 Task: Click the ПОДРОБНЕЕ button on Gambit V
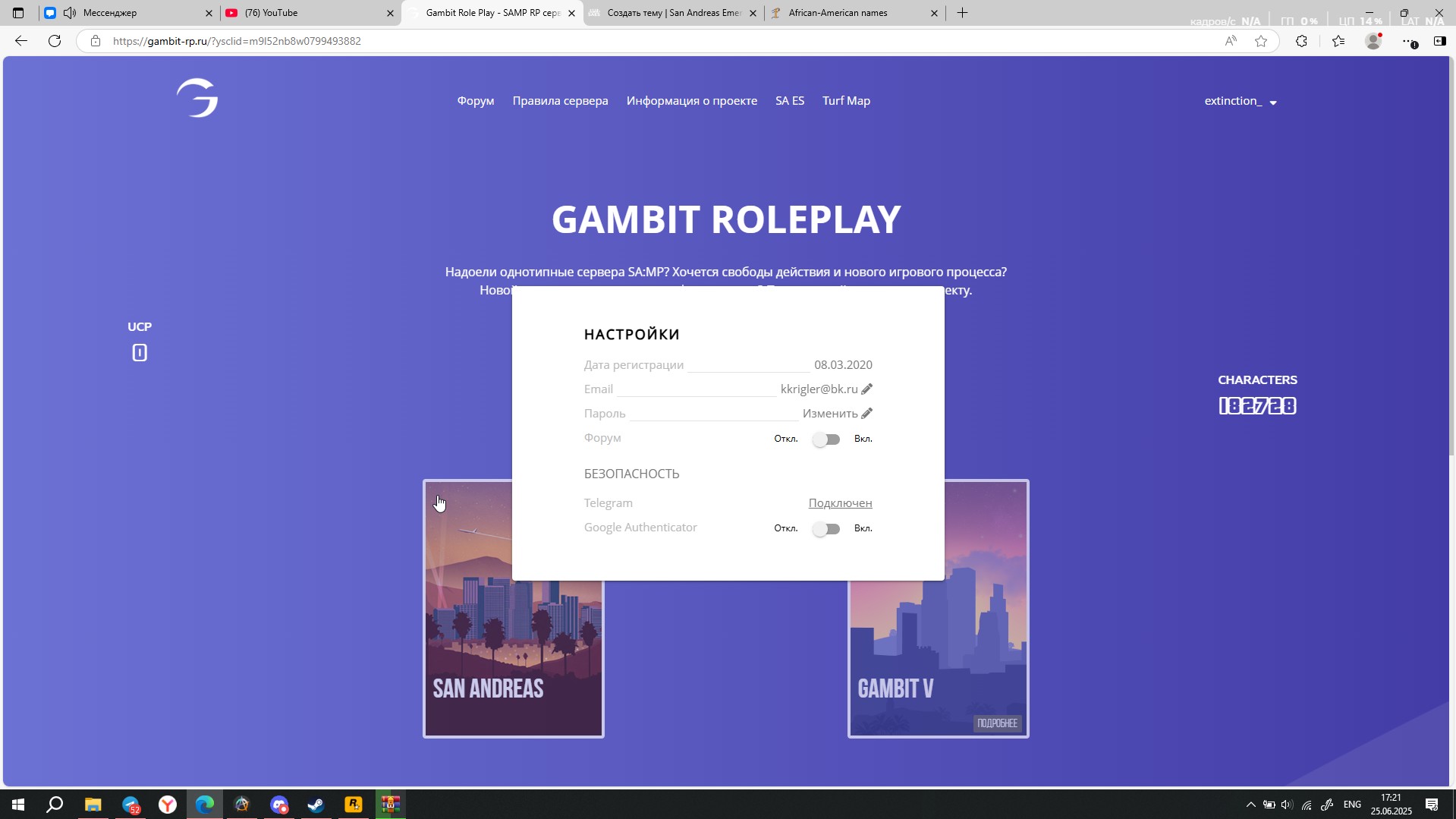[997, 723]
